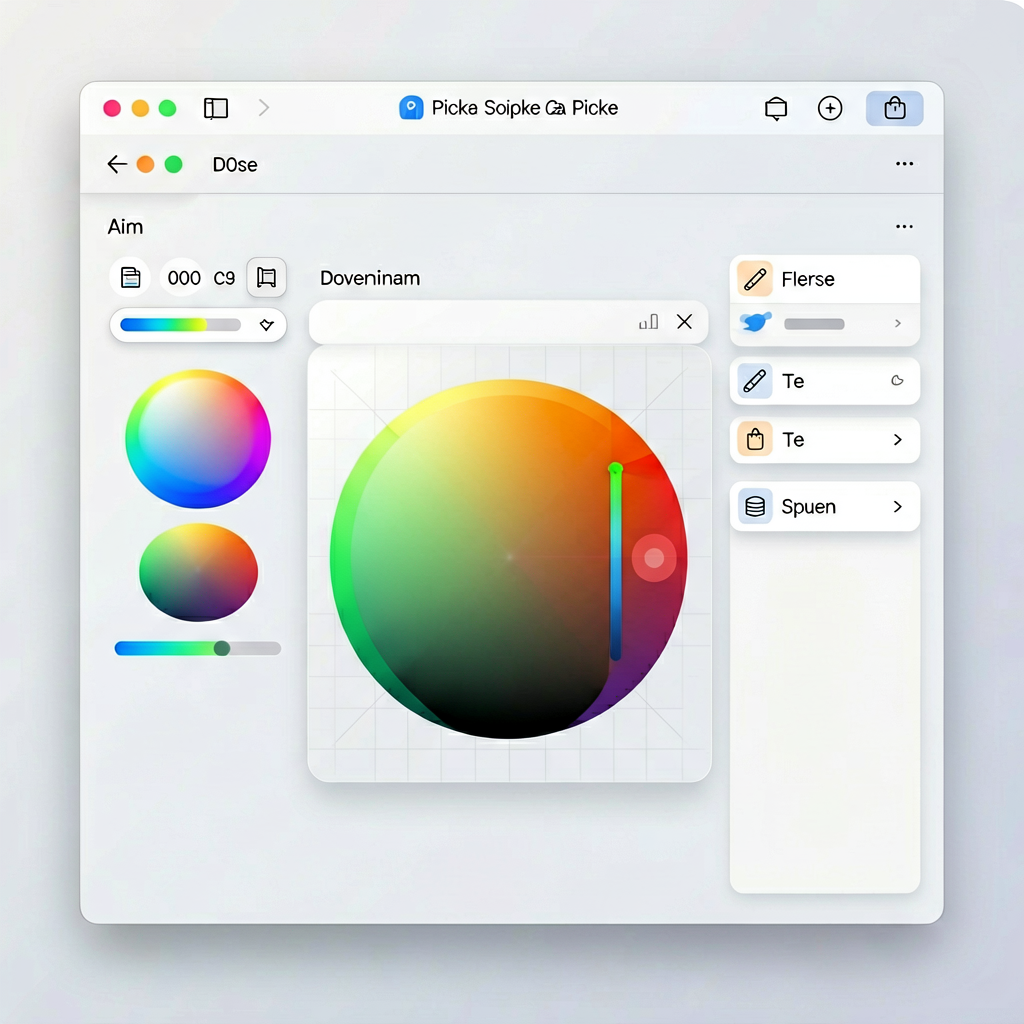Click the database icon beside Spuen
1024x1024 pixels.
click(x=755, y=507)
